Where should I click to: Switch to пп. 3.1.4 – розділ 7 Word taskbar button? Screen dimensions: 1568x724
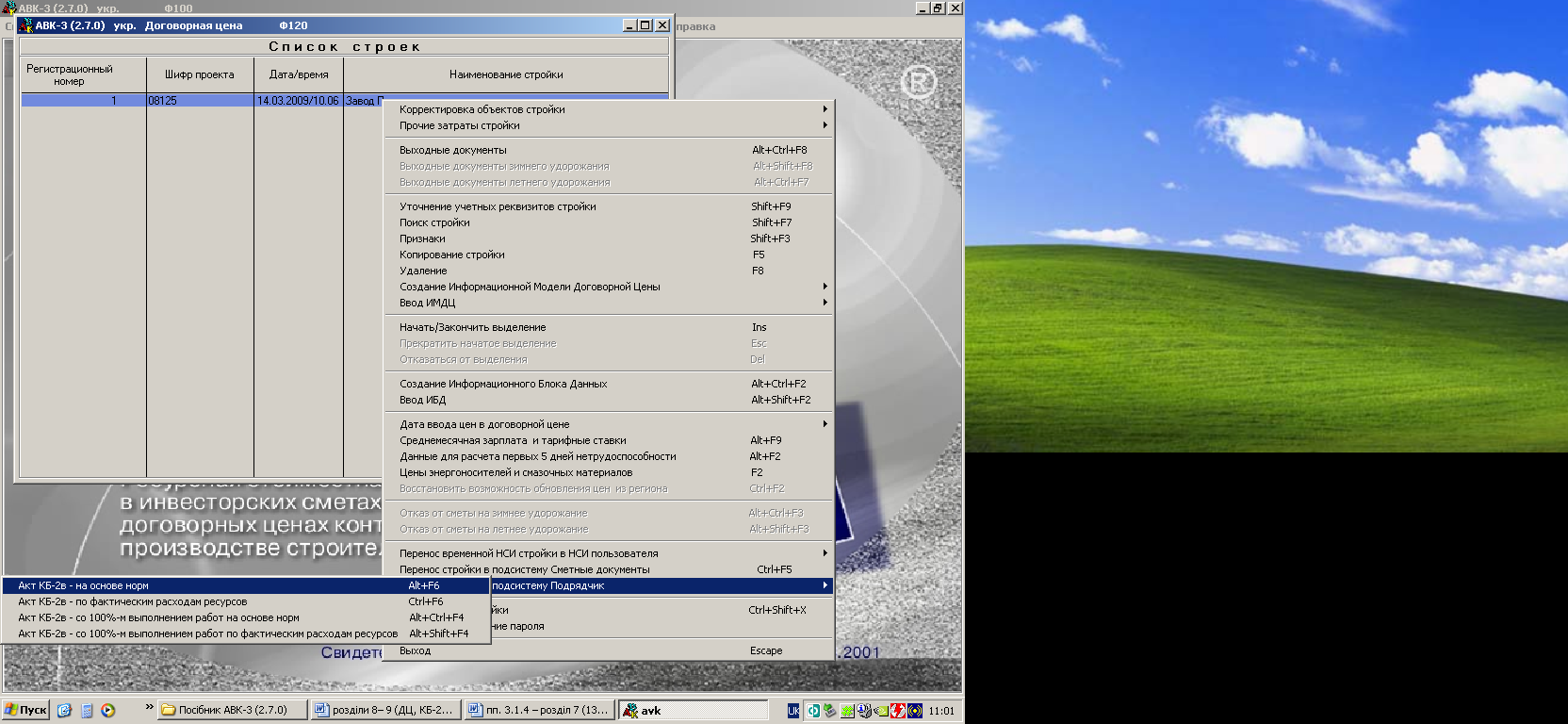pos(539,710)
